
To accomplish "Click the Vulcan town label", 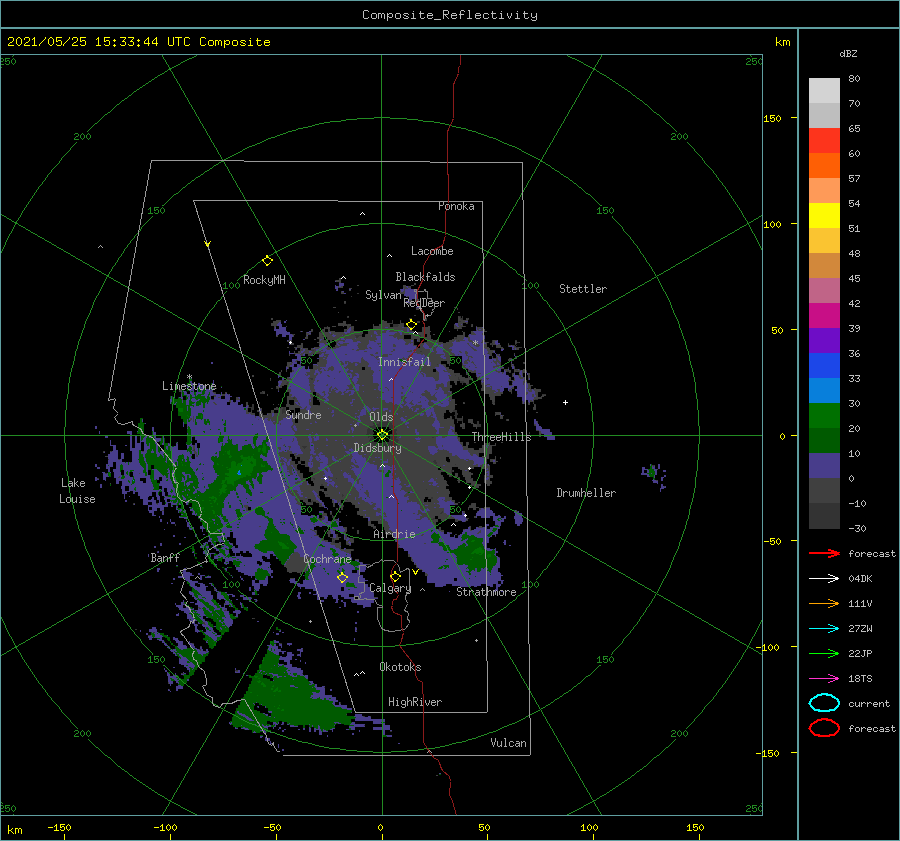I will [508, 743].
